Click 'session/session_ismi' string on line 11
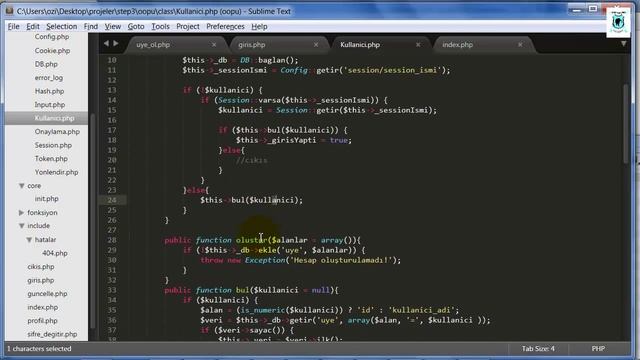Image resolution: width=640 pixels, height=360 pixels. click(x=392, y=70)
